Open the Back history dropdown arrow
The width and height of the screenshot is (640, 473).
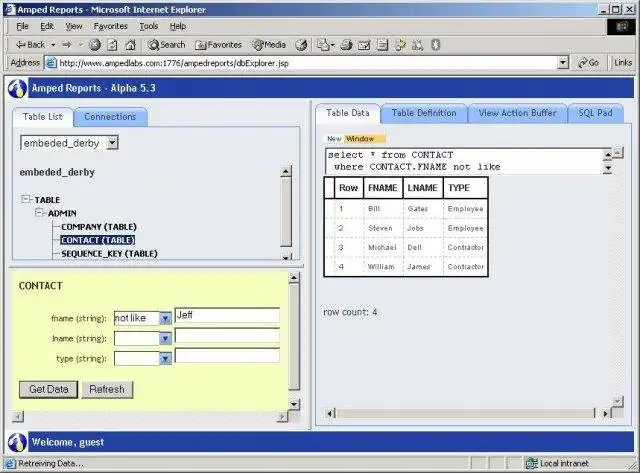coord(53,45)
